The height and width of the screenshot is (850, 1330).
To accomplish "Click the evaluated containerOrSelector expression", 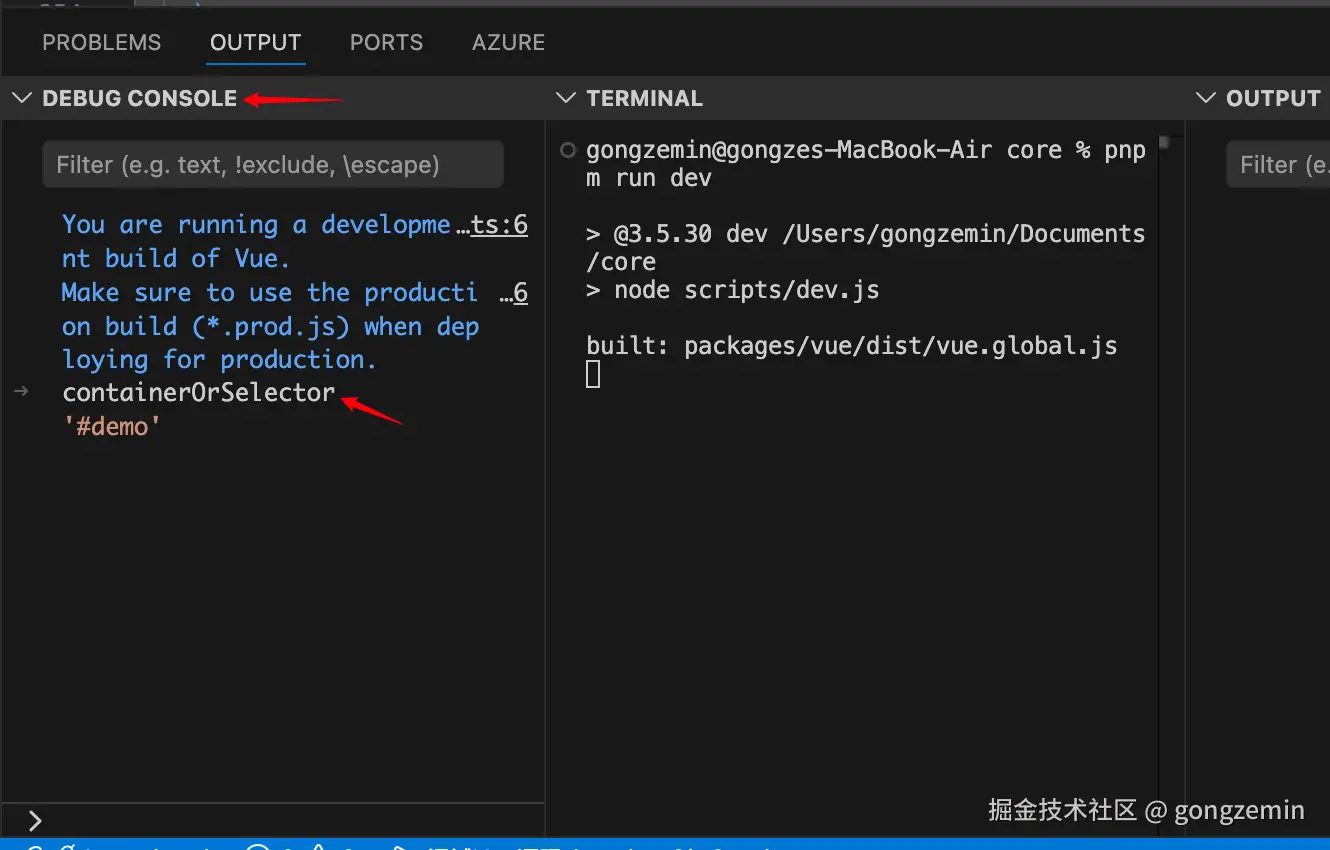I will pos(199,392).
